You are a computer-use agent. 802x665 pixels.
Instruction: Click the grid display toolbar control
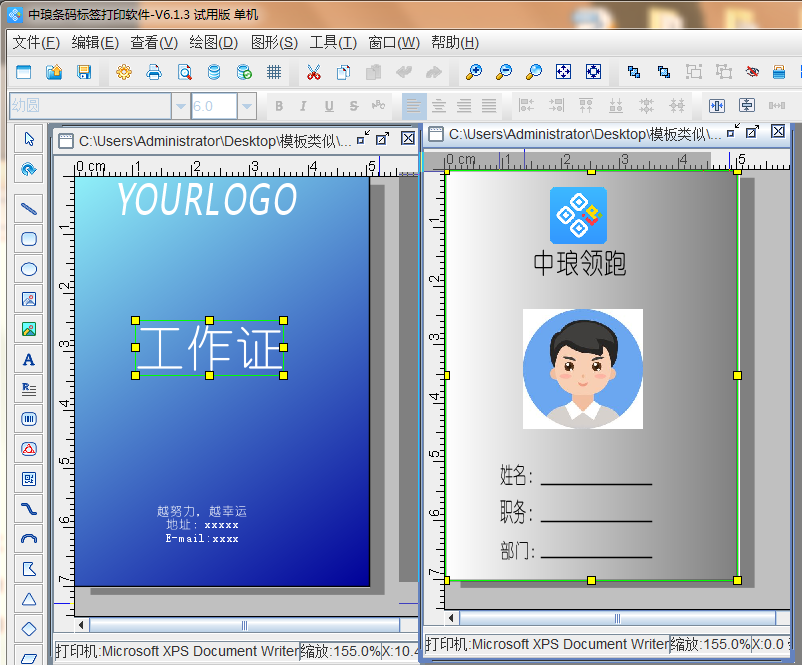(x=276, y=72)
